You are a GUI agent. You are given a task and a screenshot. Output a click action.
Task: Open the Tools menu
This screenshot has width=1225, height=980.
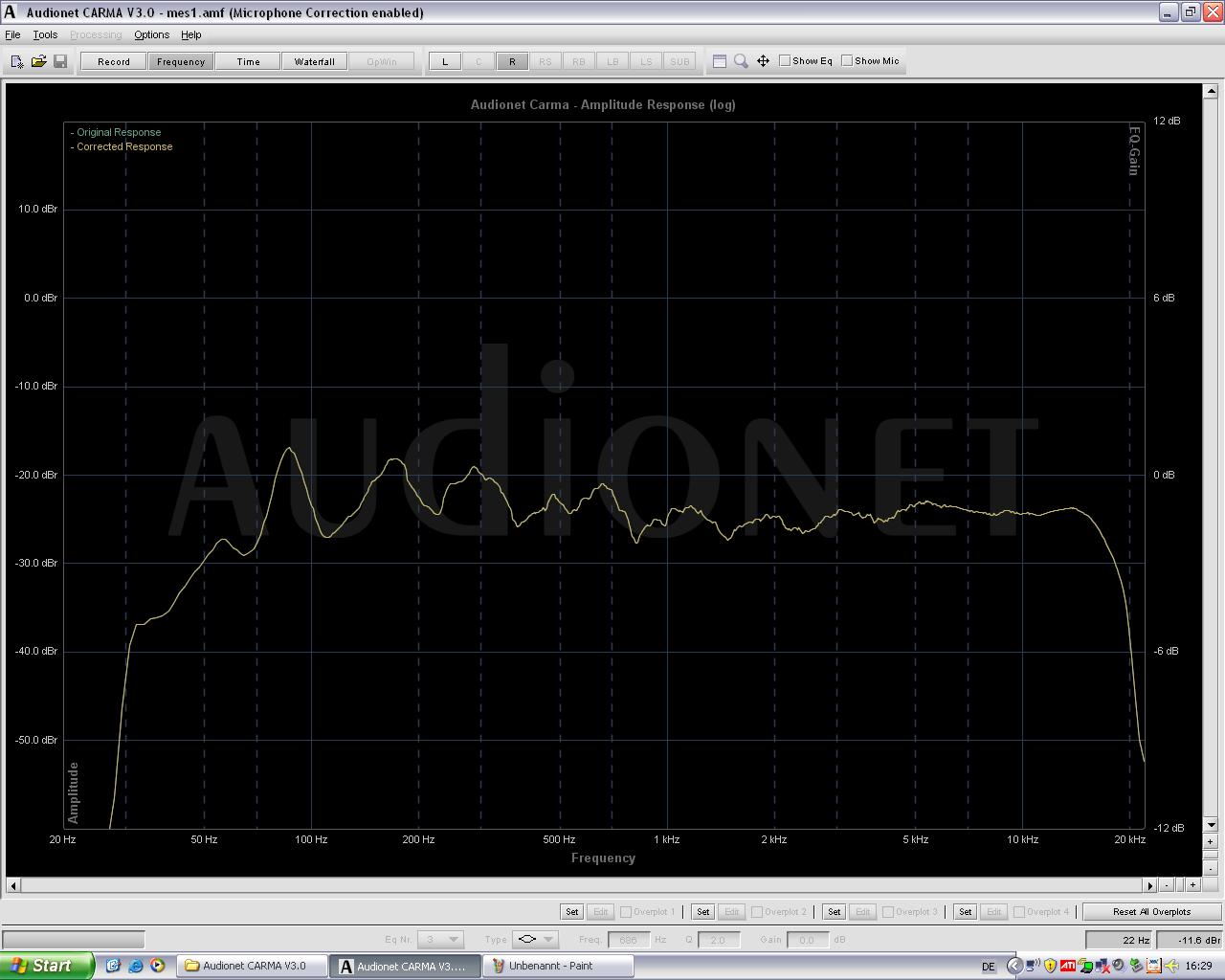tap(45, 34)
